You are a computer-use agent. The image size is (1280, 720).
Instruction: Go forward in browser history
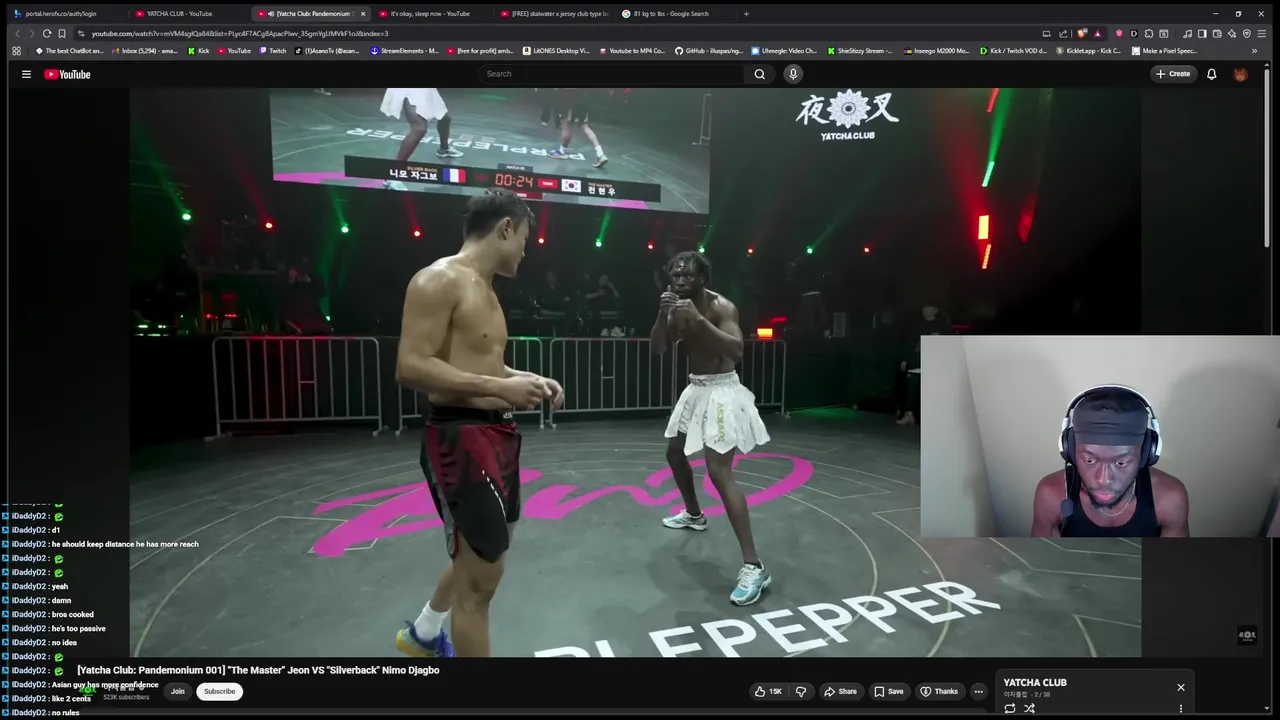coord(31,33)
